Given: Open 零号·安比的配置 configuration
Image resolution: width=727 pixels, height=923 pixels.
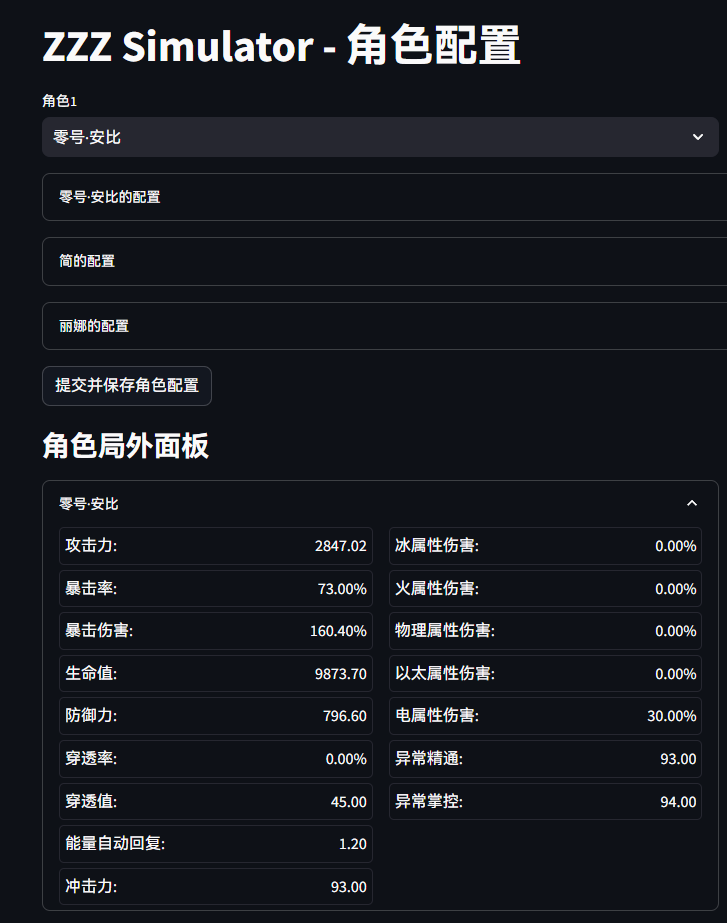Looking at the screenshot, I should 380,197.
